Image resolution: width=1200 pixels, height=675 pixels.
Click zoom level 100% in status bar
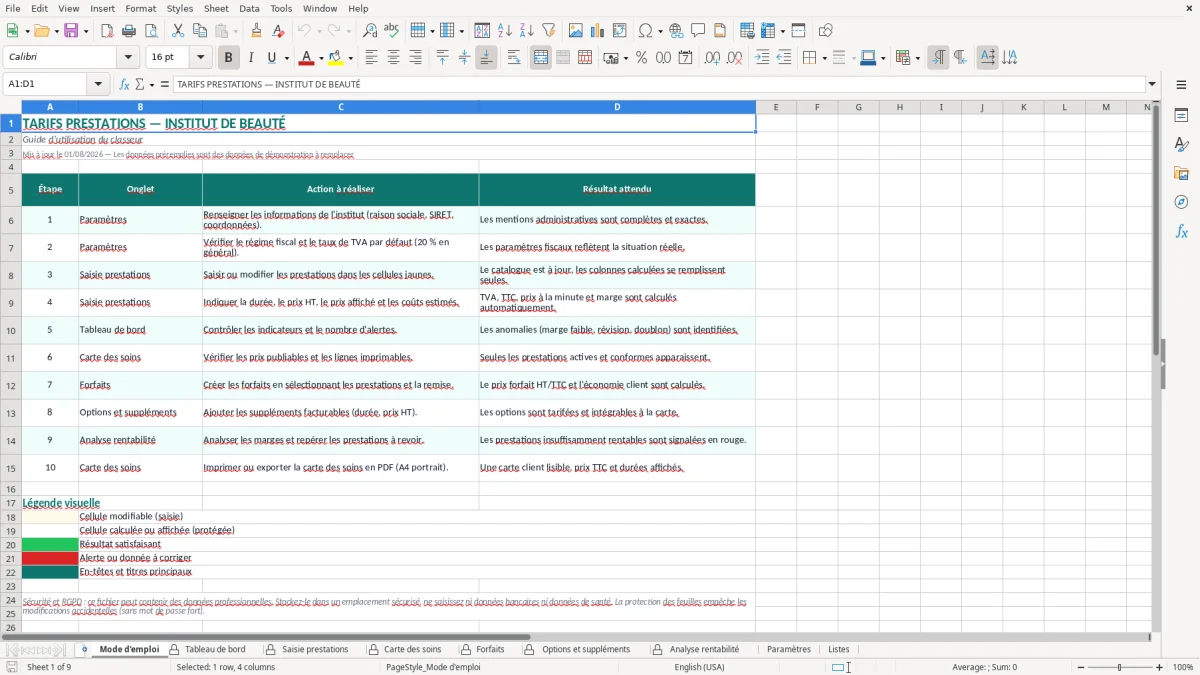(1183, 667)
